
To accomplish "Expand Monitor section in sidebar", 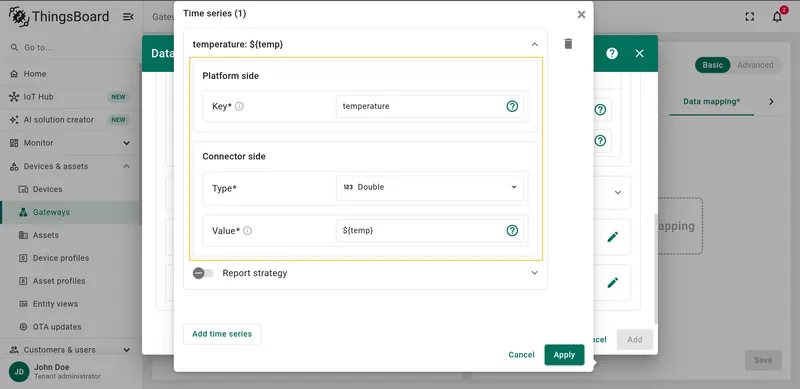I will point(70,143).
